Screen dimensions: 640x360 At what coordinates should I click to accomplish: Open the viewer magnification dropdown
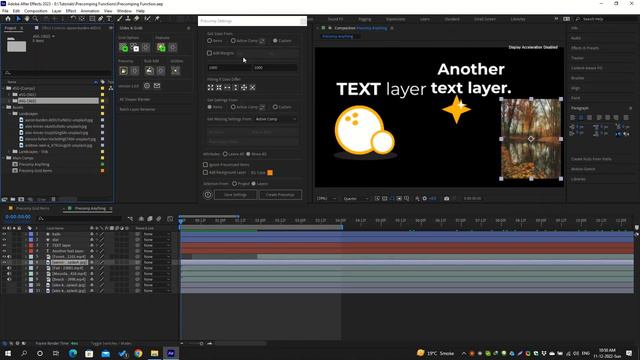click(327, 198)
